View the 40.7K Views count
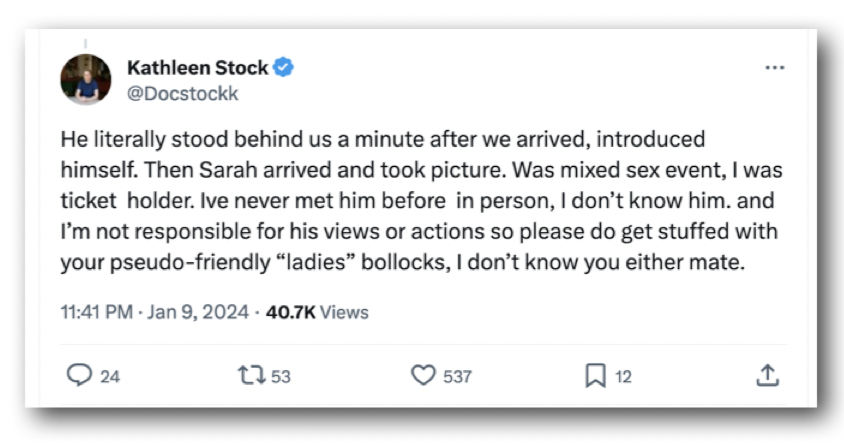 290,312
